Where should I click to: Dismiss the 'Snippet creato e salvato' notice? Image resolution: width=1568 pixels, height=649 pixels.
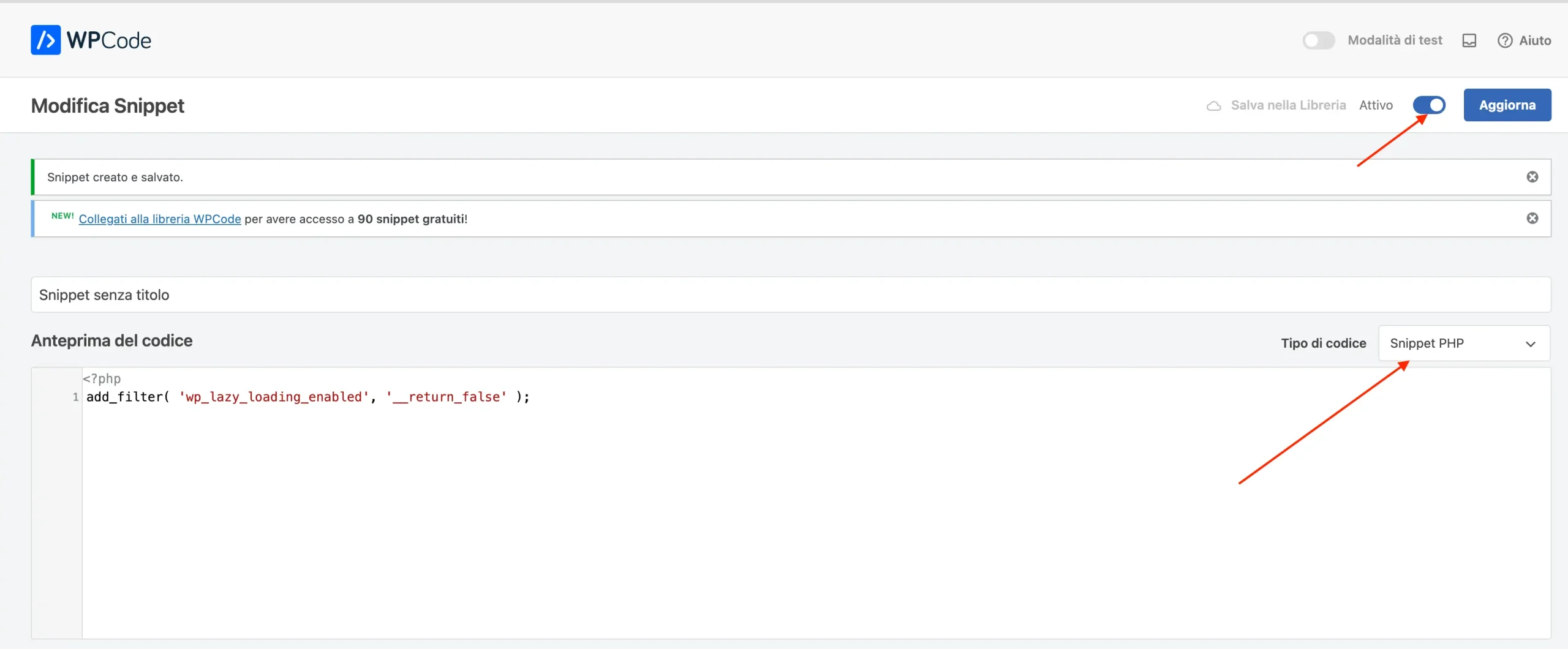[x=1533, y=176]
